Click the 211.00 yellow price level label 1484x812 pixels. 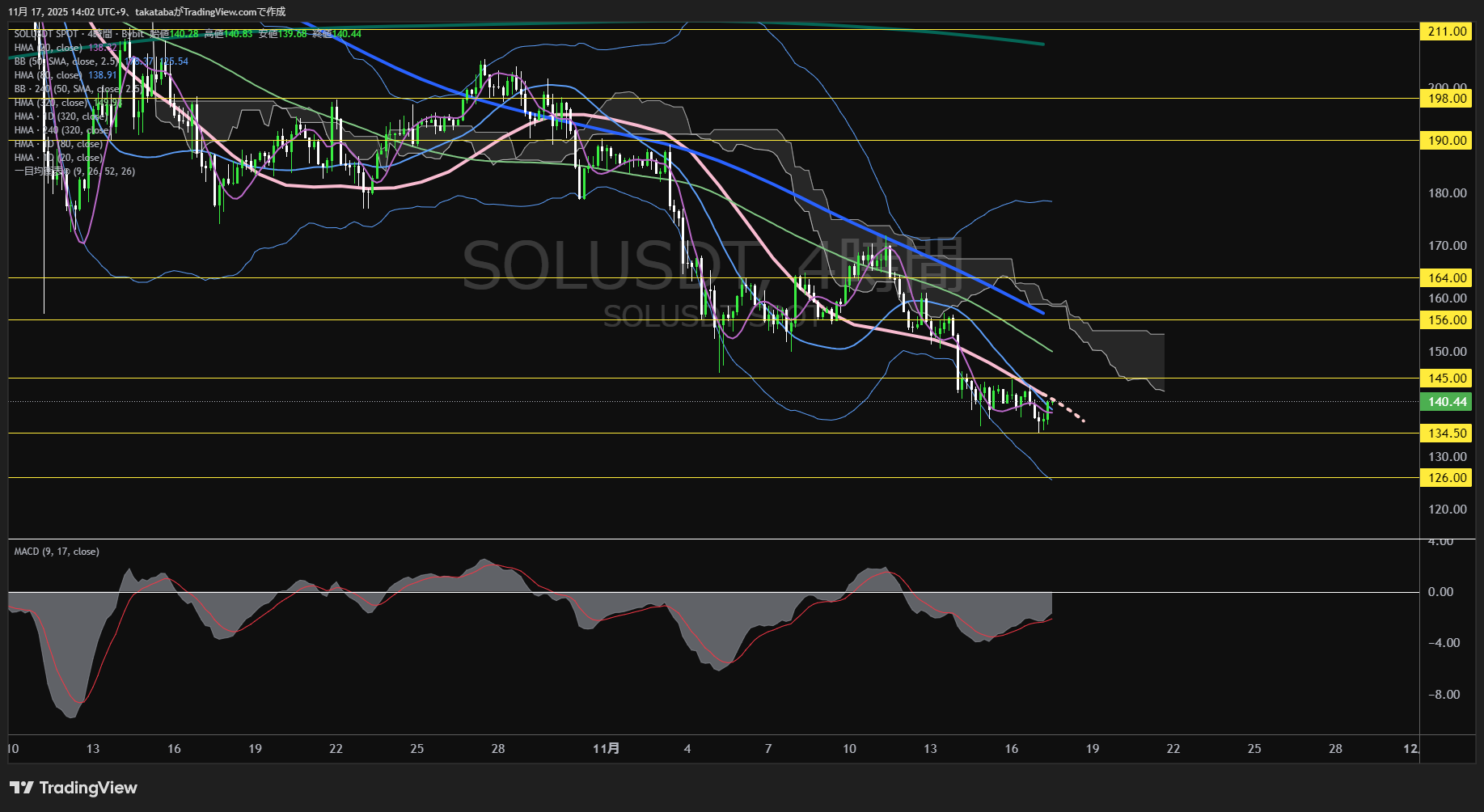pyautogui.click(x=1447, y=32)
